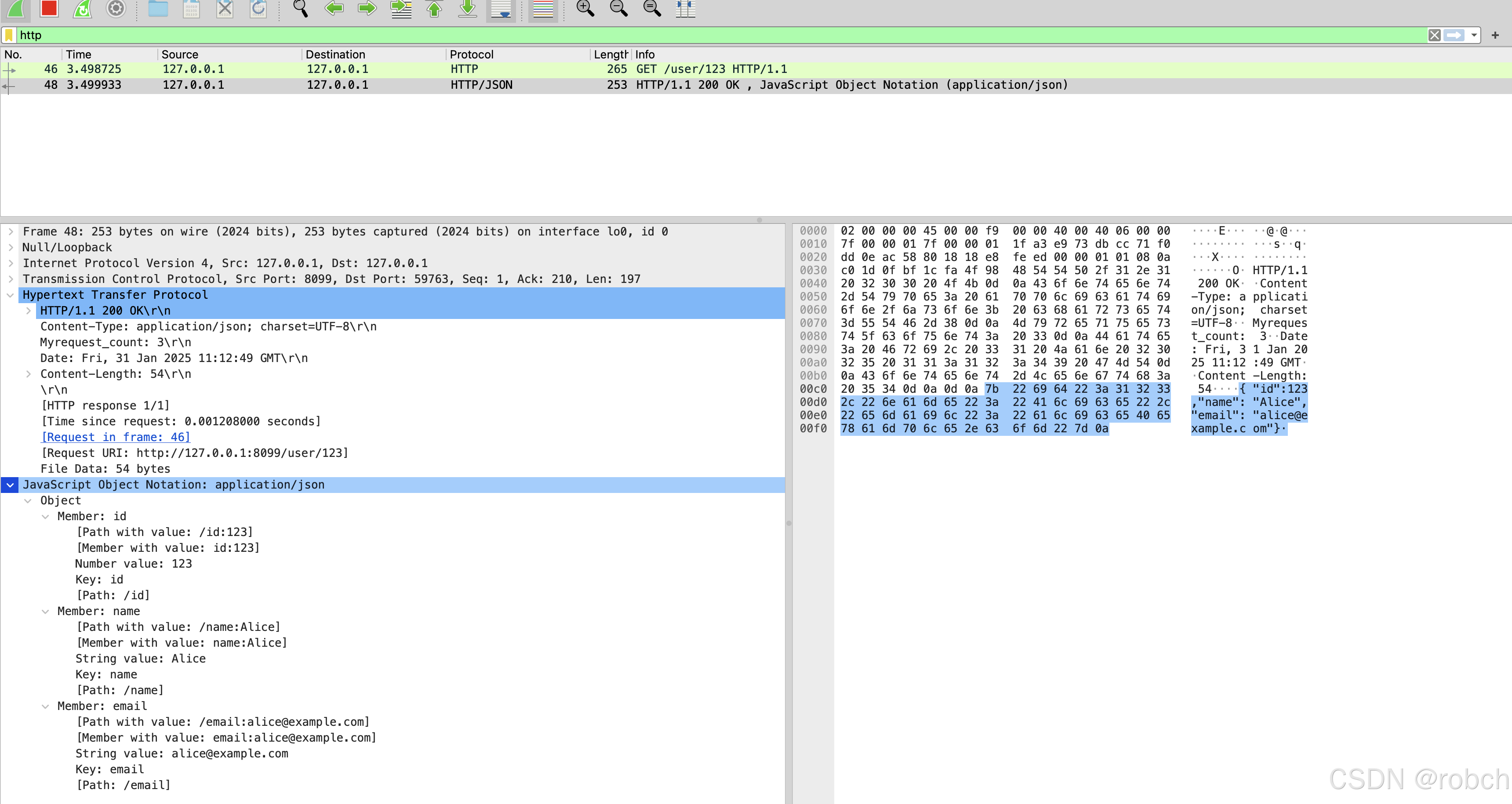Select the Content-Type header row
Image resolution: width=1512 pixels, height=804 pixels.
coord(393,327)
